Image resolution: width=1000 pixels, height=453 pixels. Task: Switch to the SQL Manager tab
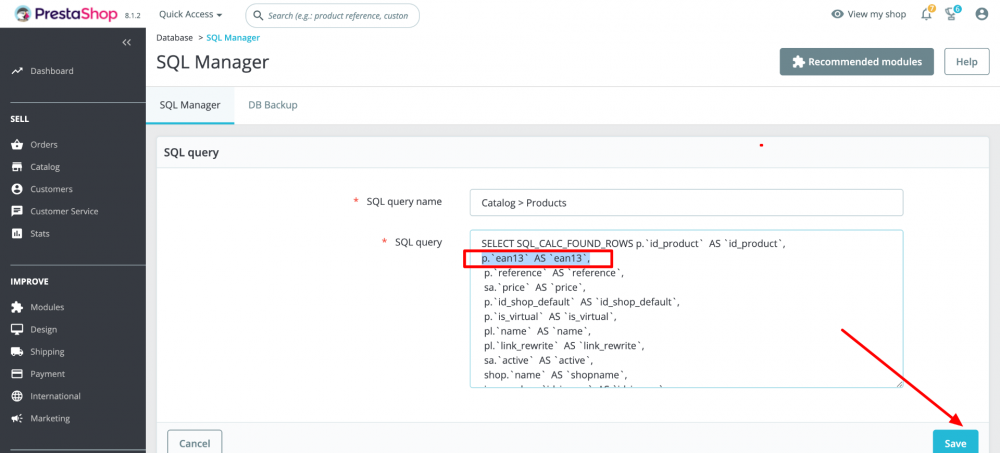pos(190,105)
